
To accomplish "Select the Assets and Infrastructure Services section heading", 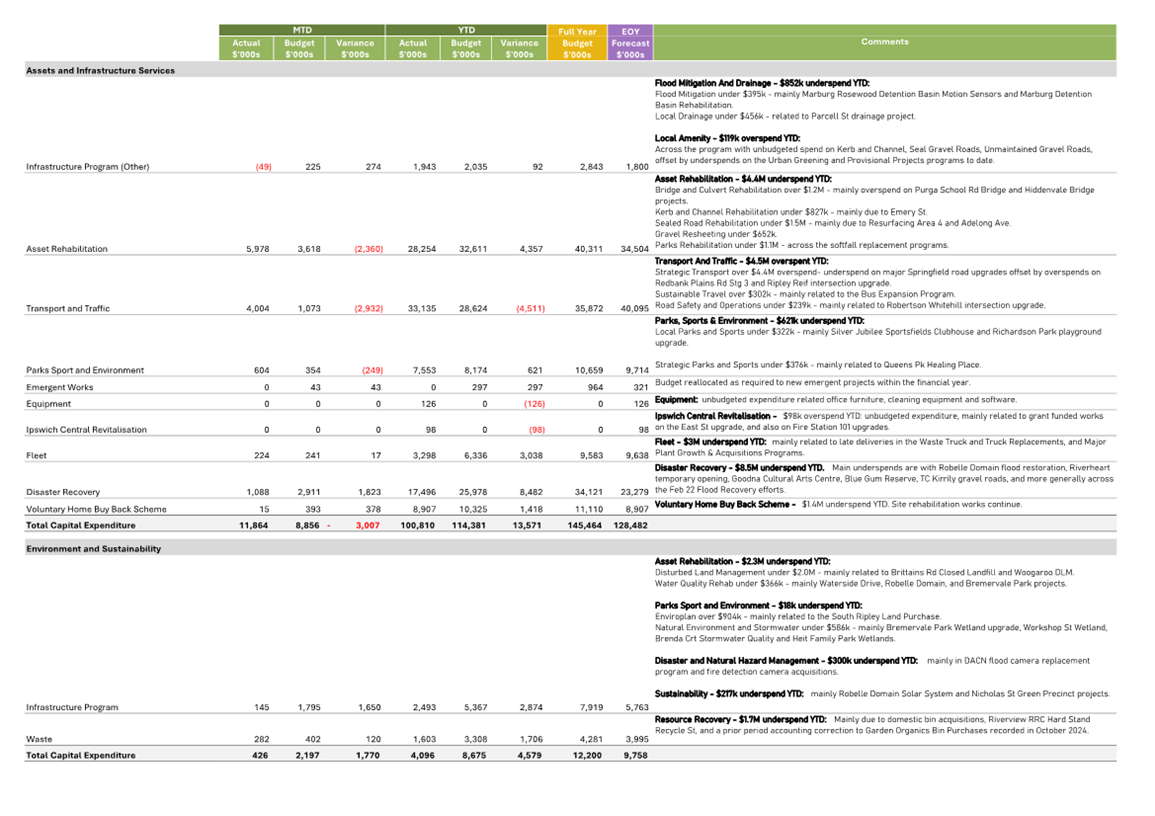I will [x=100, y=71].
